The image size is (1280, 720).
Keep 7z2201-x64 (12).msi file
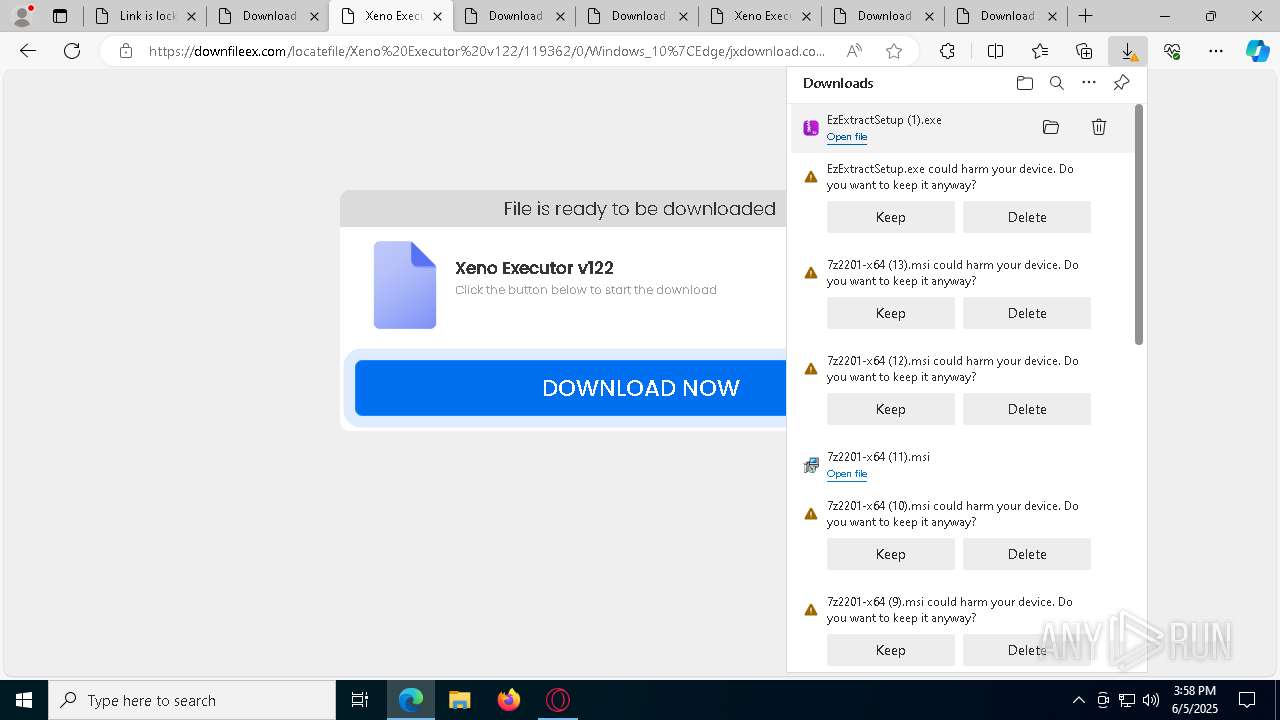tap(891, 409)
